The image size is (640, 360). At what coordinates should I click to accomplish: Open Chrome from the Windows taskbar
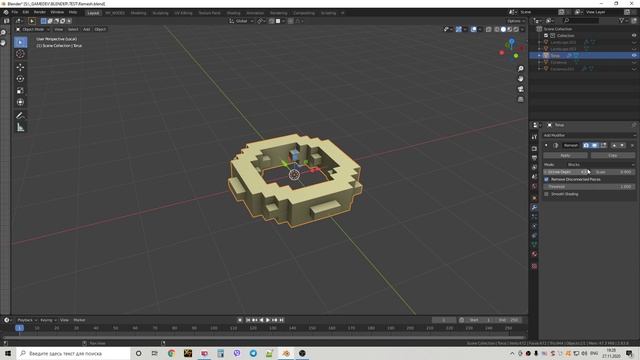click(x=171, y=353)
